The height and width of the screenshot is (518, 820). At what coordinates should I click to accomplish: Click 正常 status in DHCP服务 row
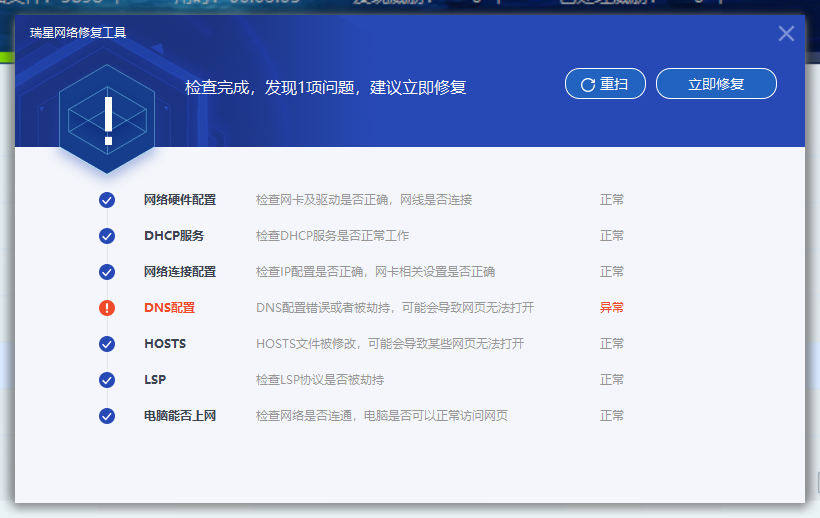point(612,236)
